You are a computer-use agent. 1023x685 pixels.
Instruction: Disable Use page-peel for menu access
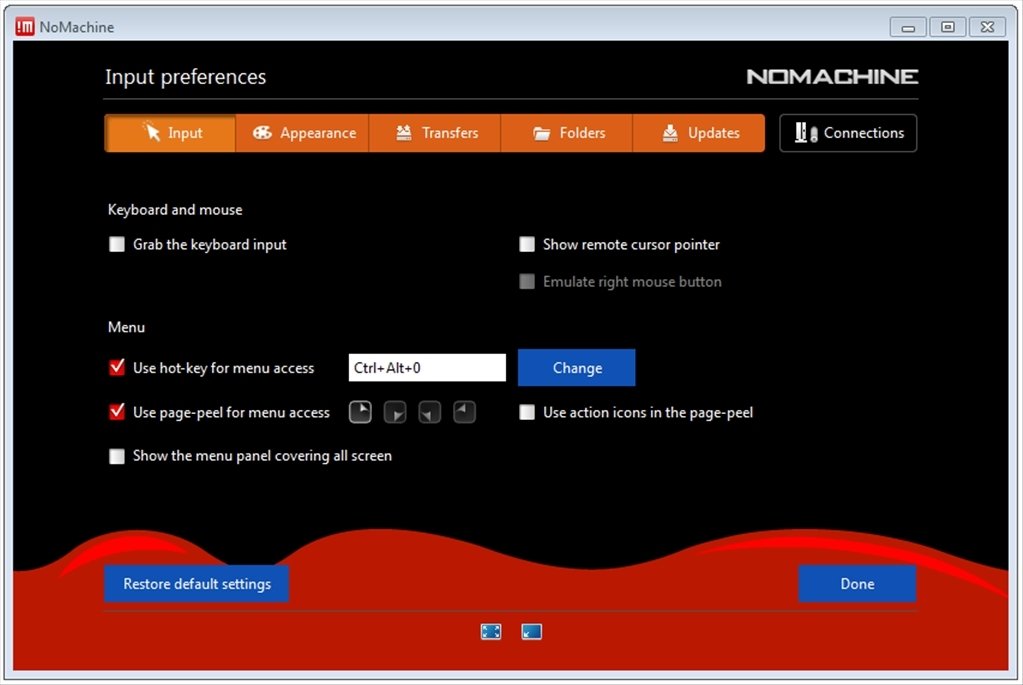tap(117, 412)
